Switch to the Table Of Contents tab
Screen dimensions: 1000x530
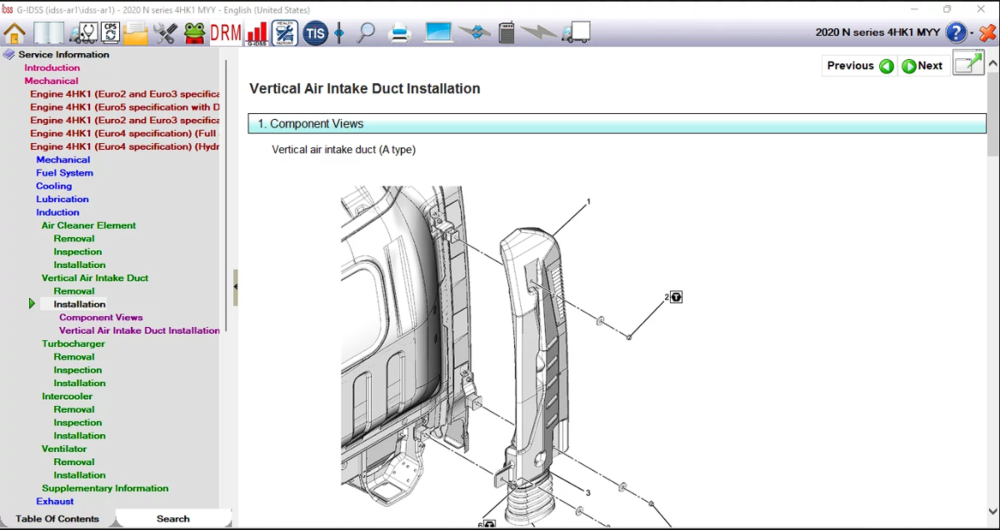coord(57,519)
